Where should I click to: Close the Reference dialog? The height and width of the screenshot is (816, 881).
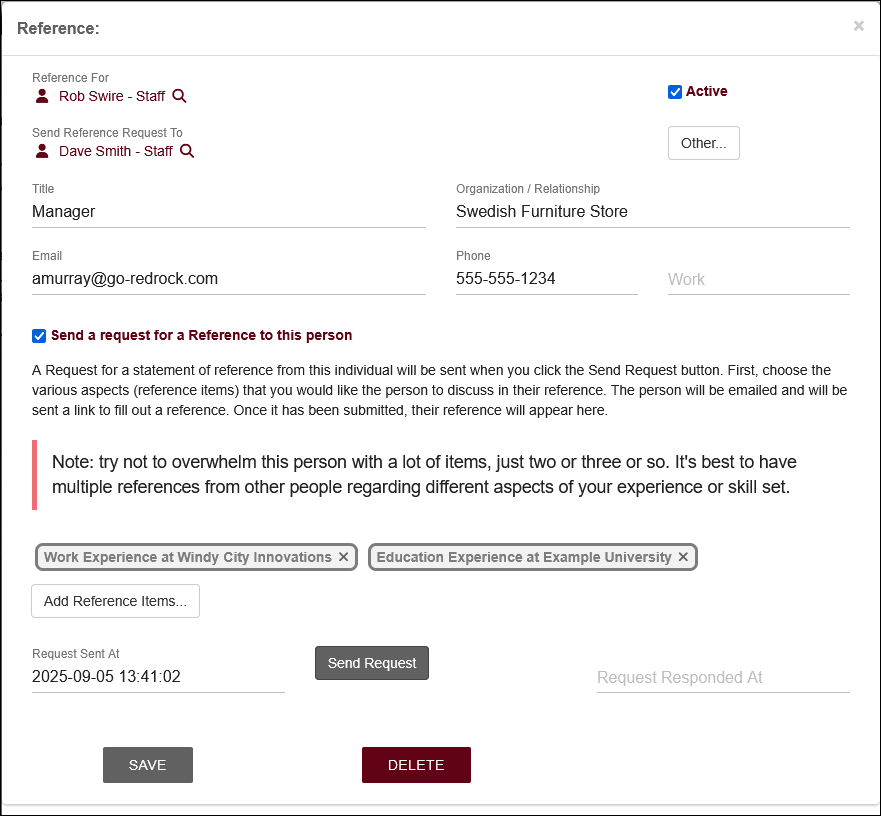(x=858, y=26)
